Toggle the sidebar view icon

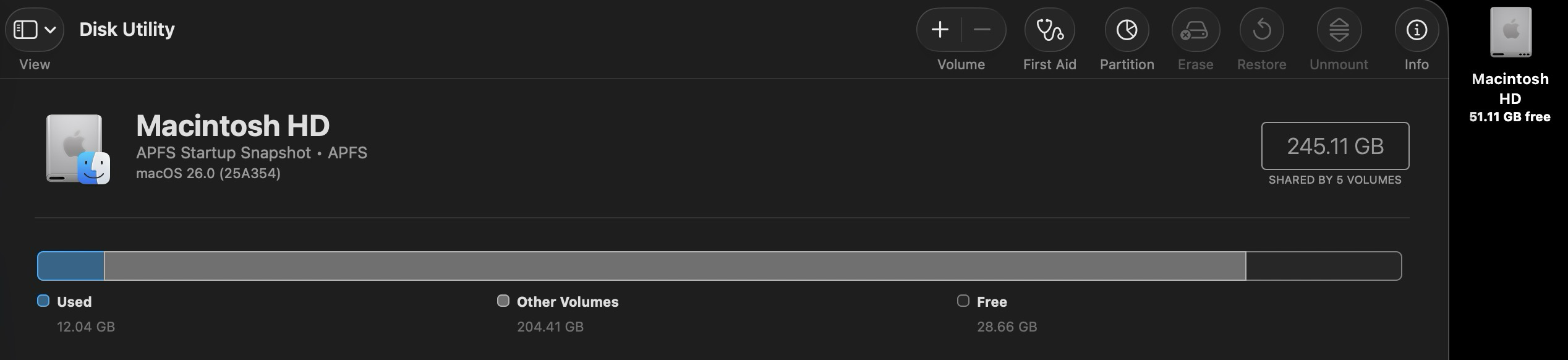point(25,30)
